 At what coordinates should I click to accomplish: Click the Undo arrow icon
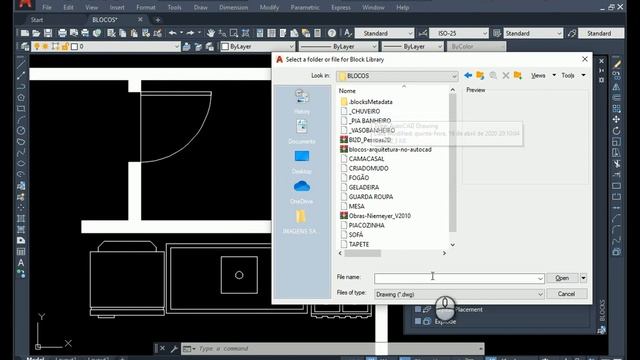tap(173, 33)
